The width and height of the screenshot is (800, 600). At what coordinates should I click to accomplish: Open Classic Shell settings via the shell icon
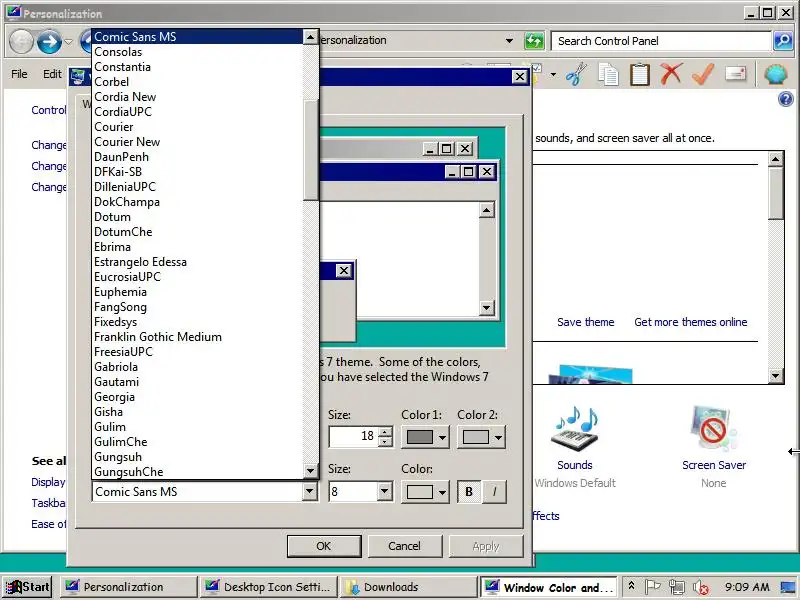pos(776,74)
